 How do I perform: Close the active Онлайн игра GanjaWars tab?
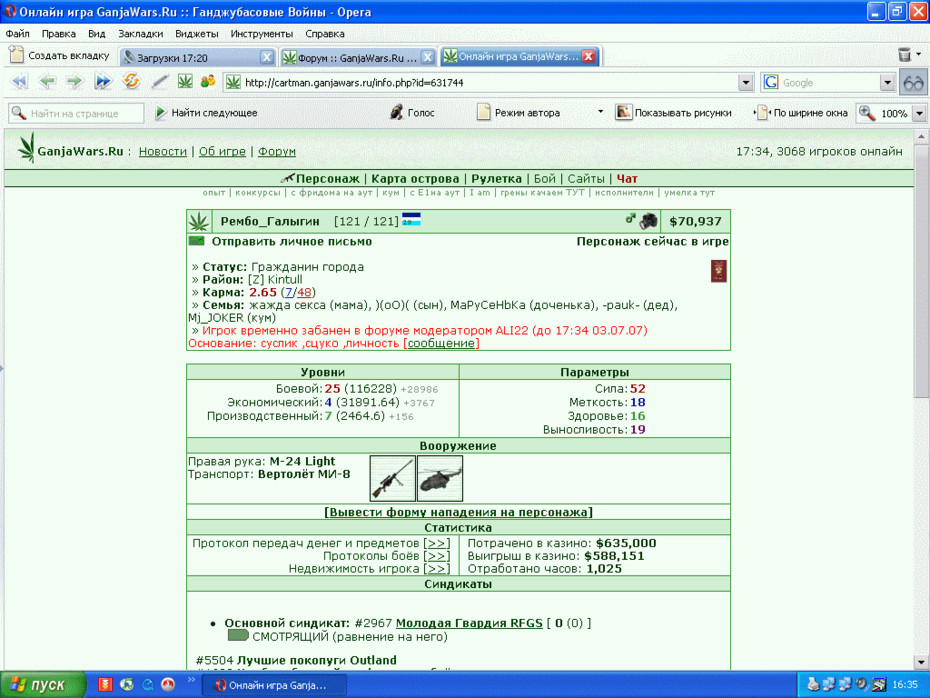(x=588, y=56)
